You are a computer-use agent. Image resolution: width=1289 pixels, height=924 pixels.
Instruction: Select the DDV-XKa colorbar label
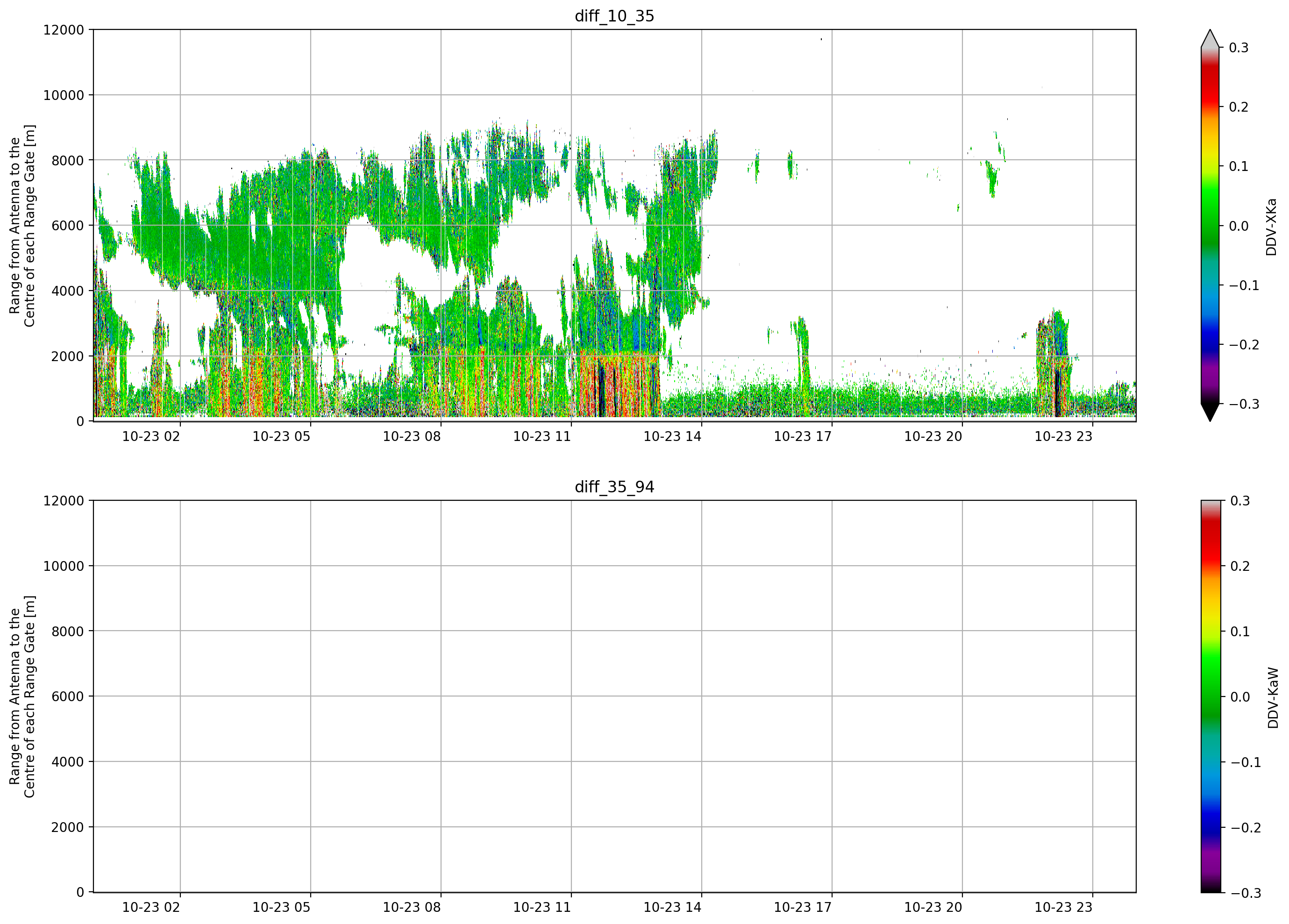(x=1271, y=227)
